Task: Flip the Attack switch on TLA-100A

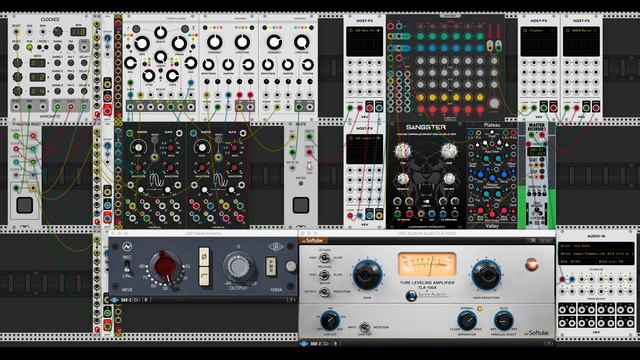Action: [x=324, y=258]
